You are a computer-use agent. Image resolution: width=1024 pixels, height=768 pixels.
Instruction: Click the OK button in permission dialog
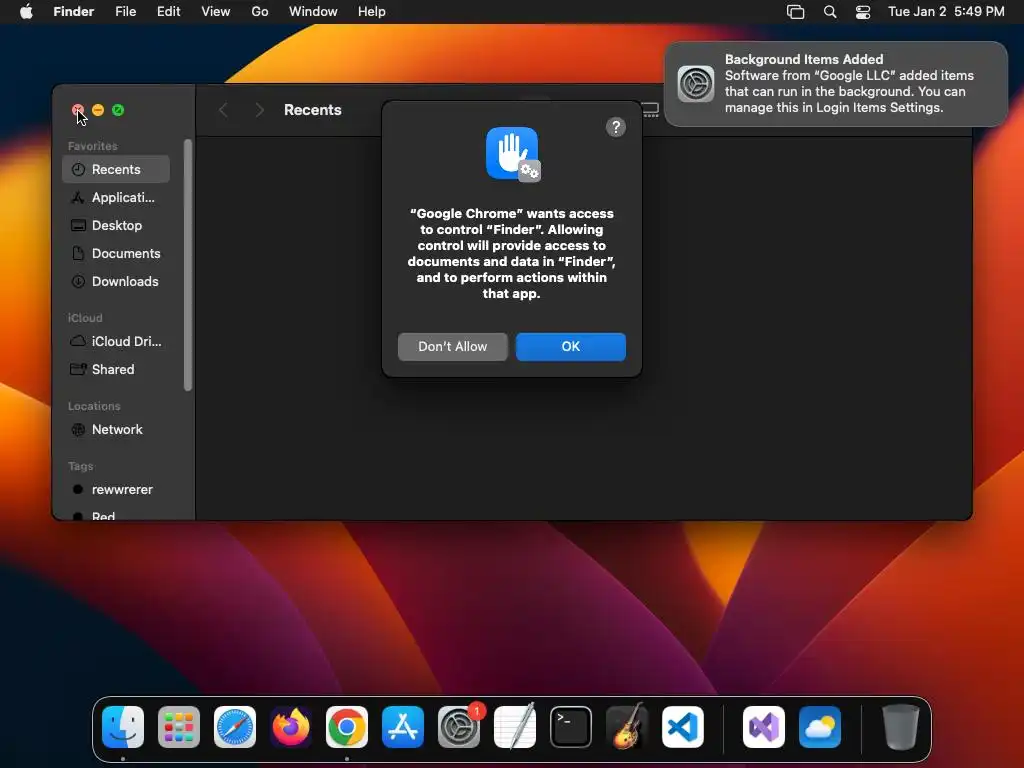coord(570,347)
